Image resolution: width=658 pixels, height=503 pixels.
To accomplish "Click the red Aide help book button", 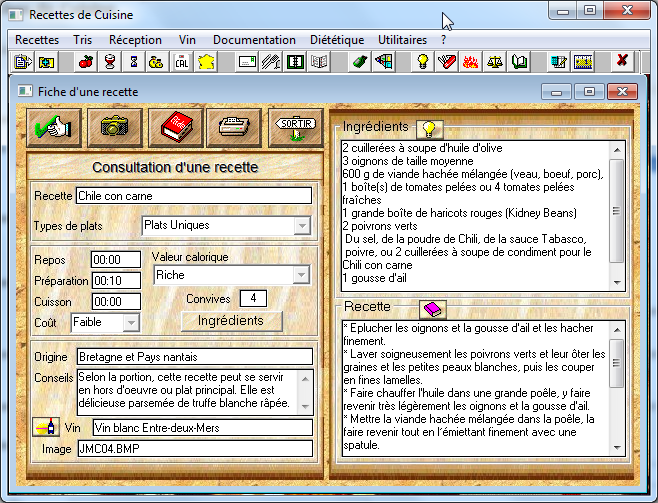I will [x=176, y=128].
